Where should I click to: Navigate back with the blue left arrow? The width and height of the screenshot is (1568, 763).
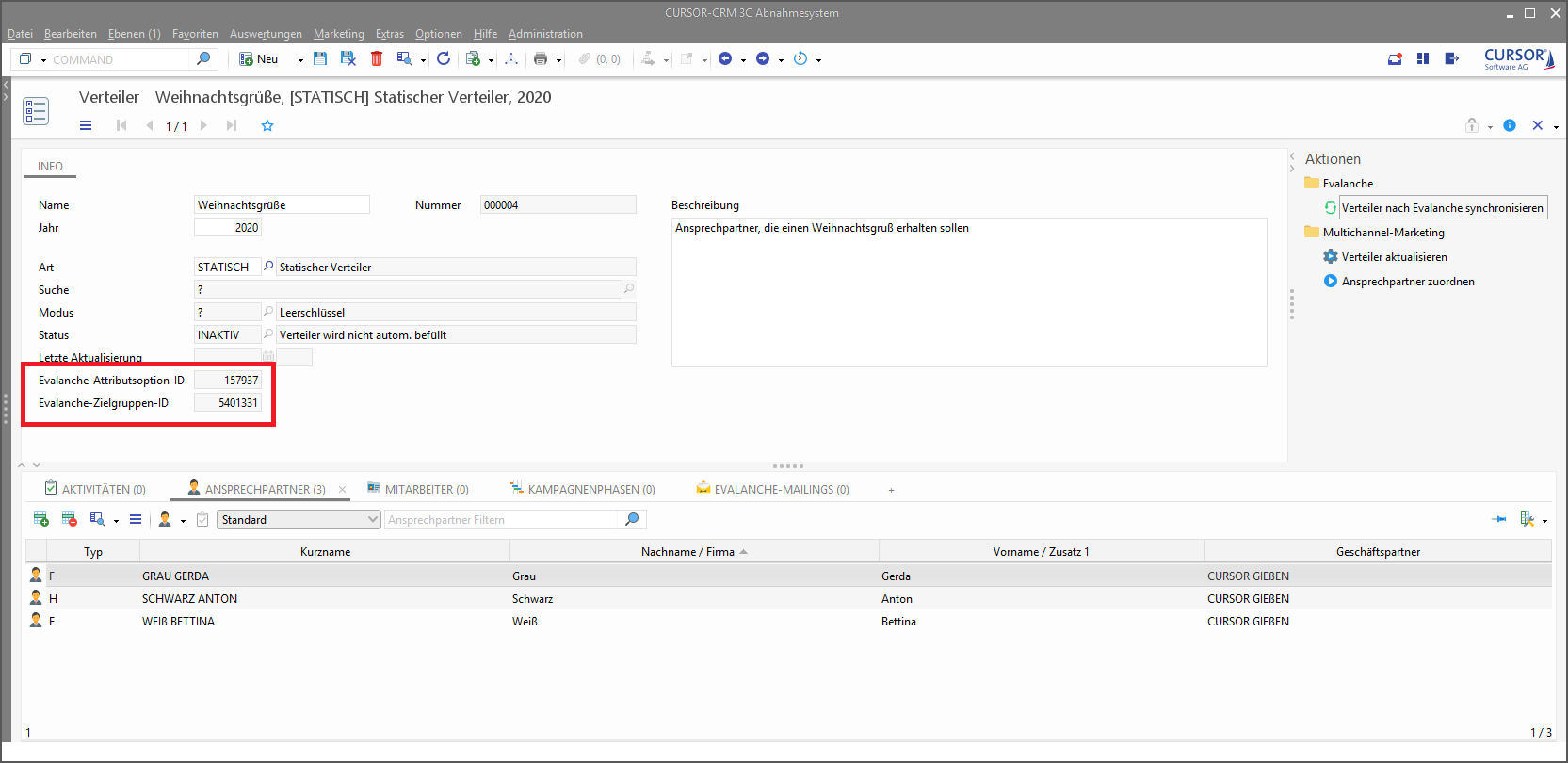tap(725, 58)
